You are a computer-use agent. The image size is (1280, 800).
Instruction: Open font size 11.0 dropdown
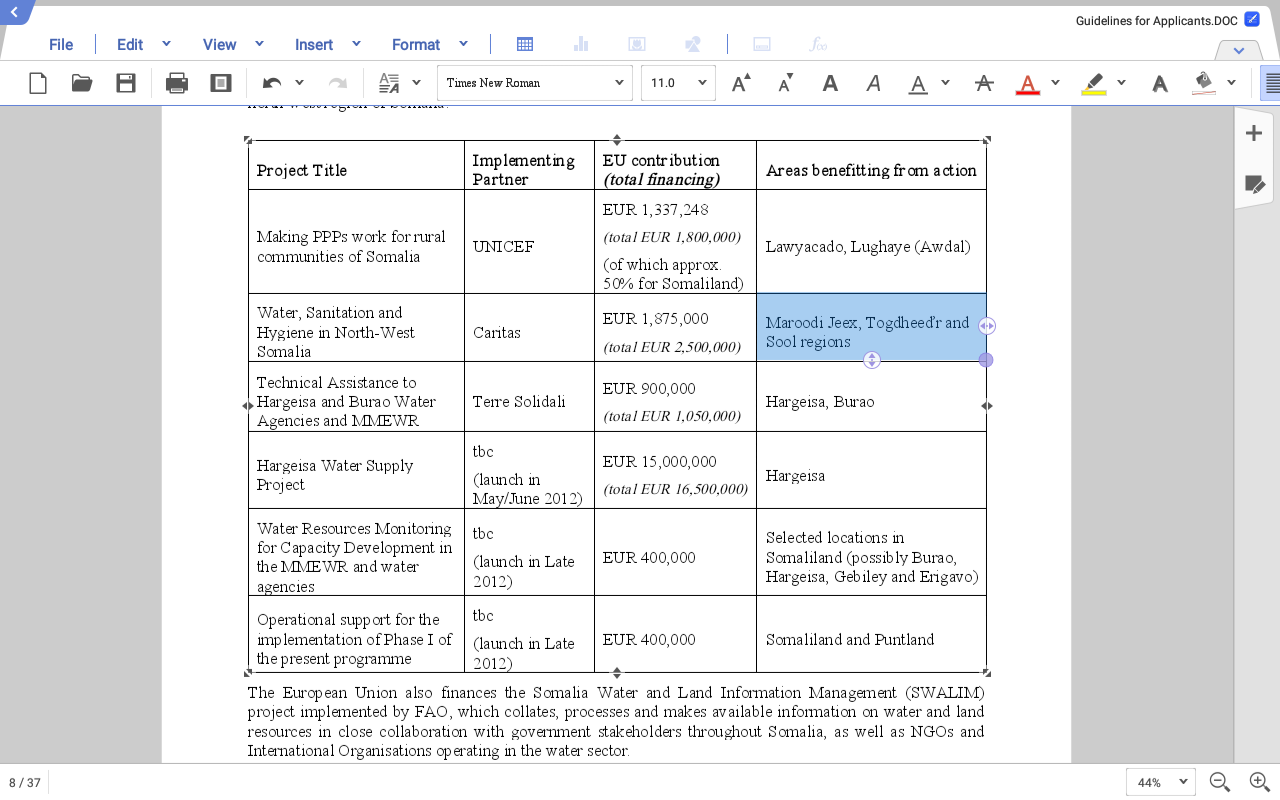click(x=678, y=83)
